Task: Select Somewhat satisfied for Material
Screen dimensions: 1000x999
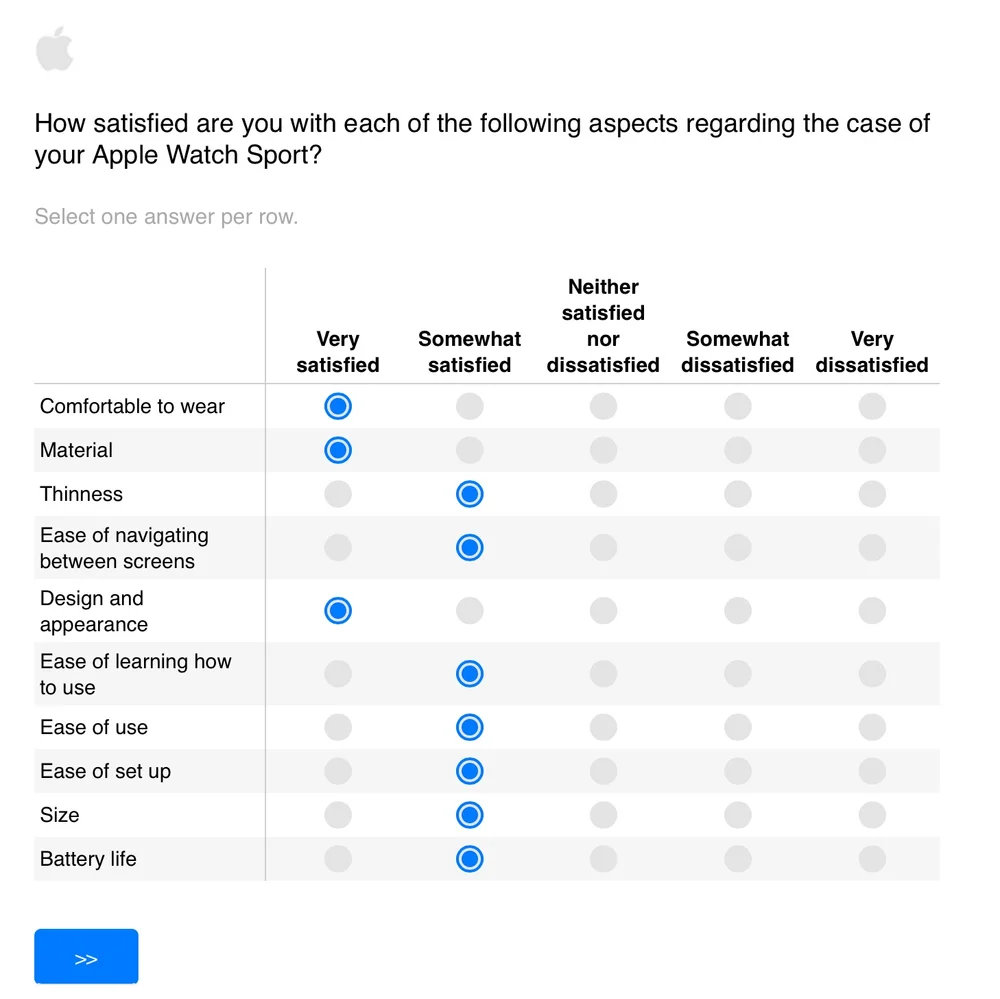Action: [470, 450]
